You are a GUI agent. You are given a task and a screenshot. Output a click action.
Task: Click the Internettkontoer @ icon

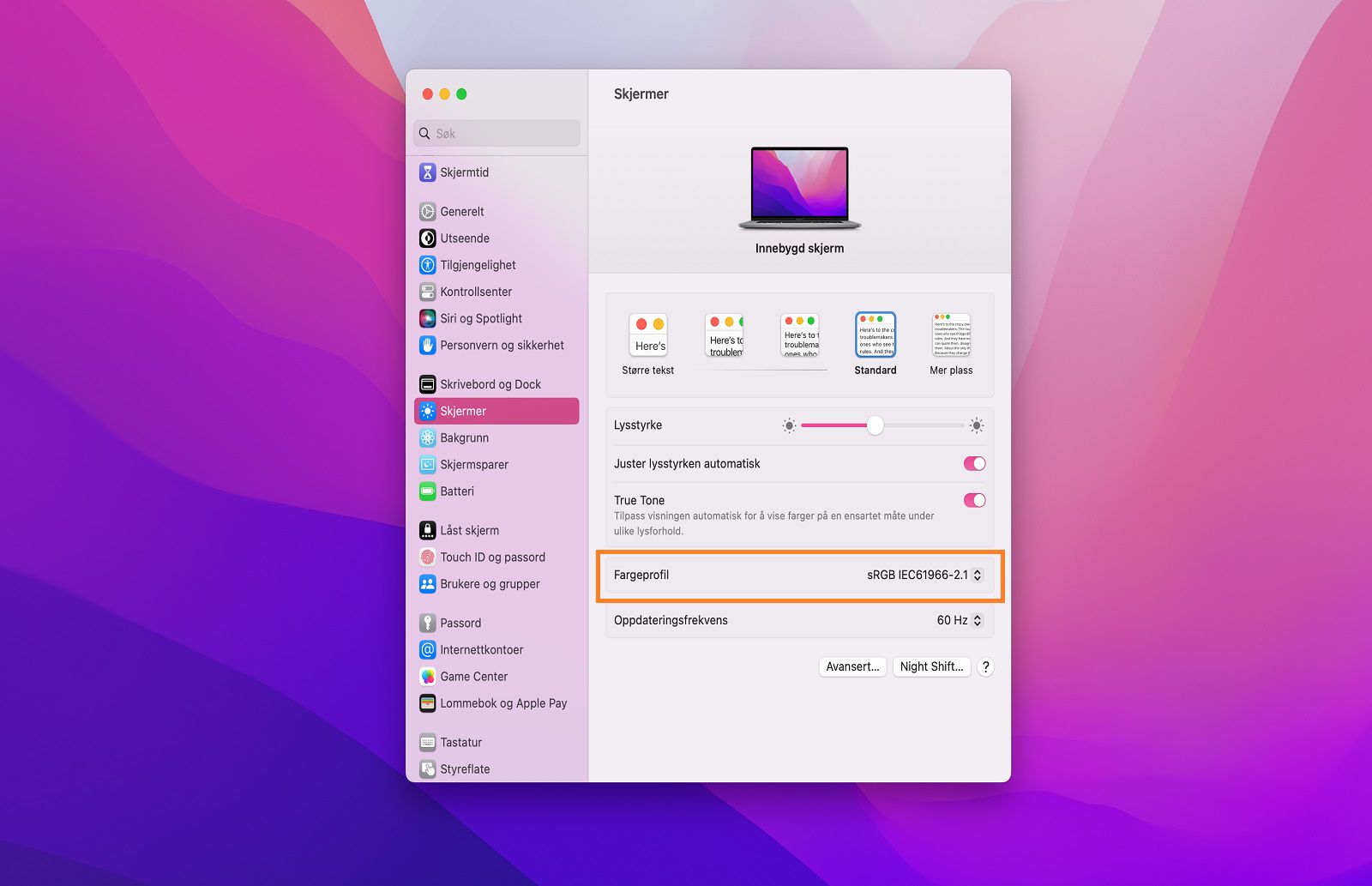click(427, 649)
